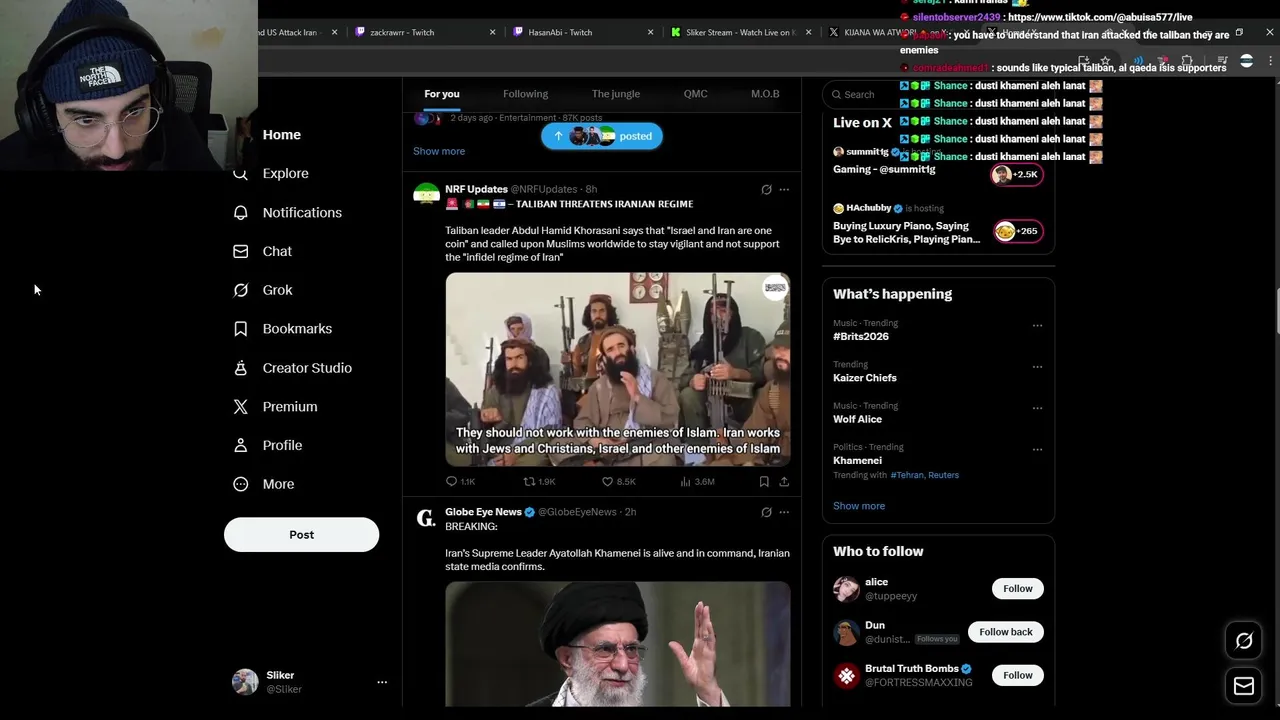This screenshot has width=1280, height=720.
Task: Open the Taliban video thumbnail
Action: coord(618,369)
